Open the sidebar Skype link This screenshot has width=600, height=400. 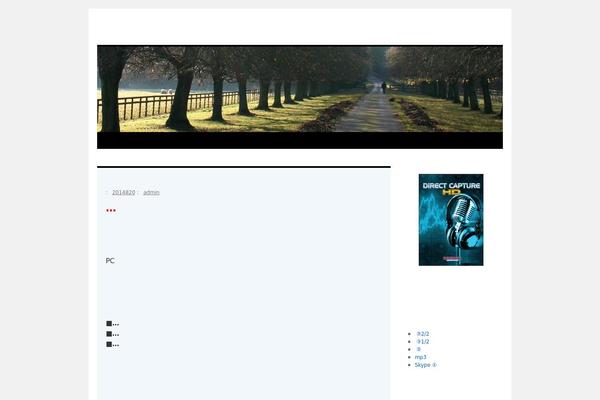(x=426, y=365)
